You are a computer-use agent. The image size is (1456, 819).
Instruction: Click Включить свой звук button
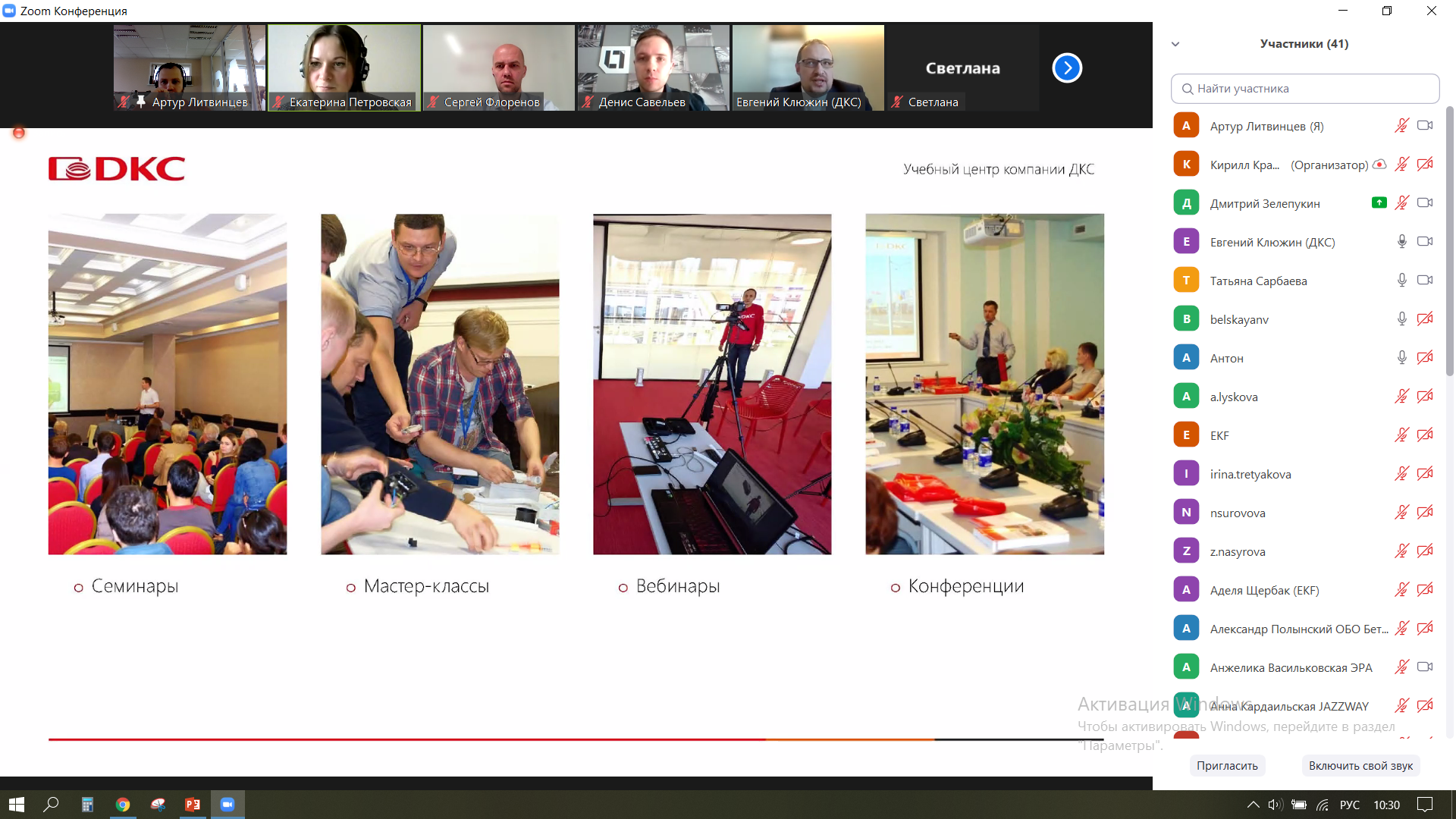pos(1360,765)
